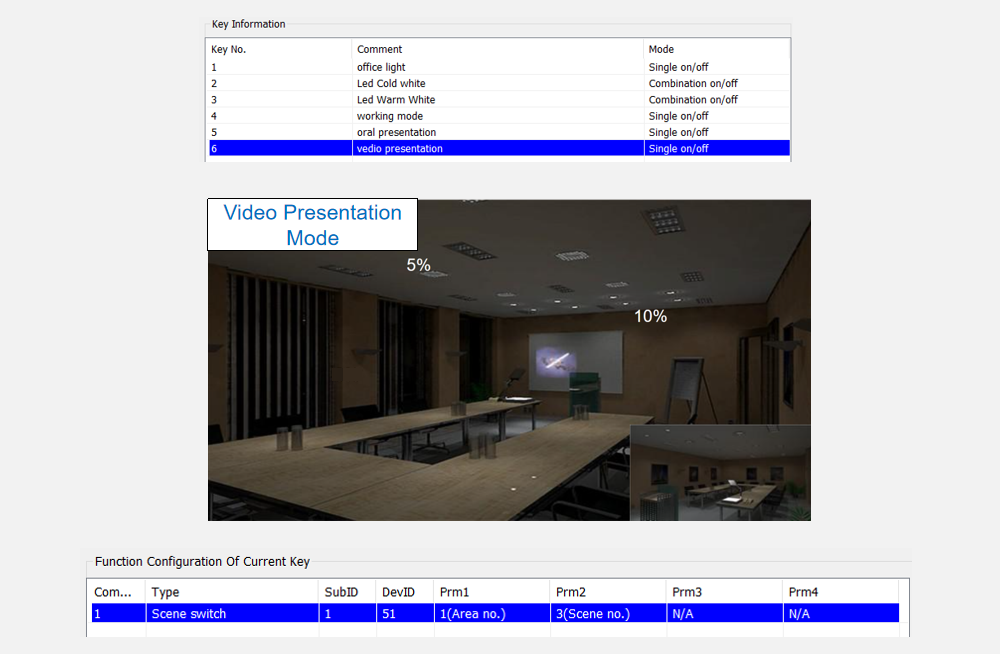Click the 'Video Presentation Mode' title box

(312, 225)
